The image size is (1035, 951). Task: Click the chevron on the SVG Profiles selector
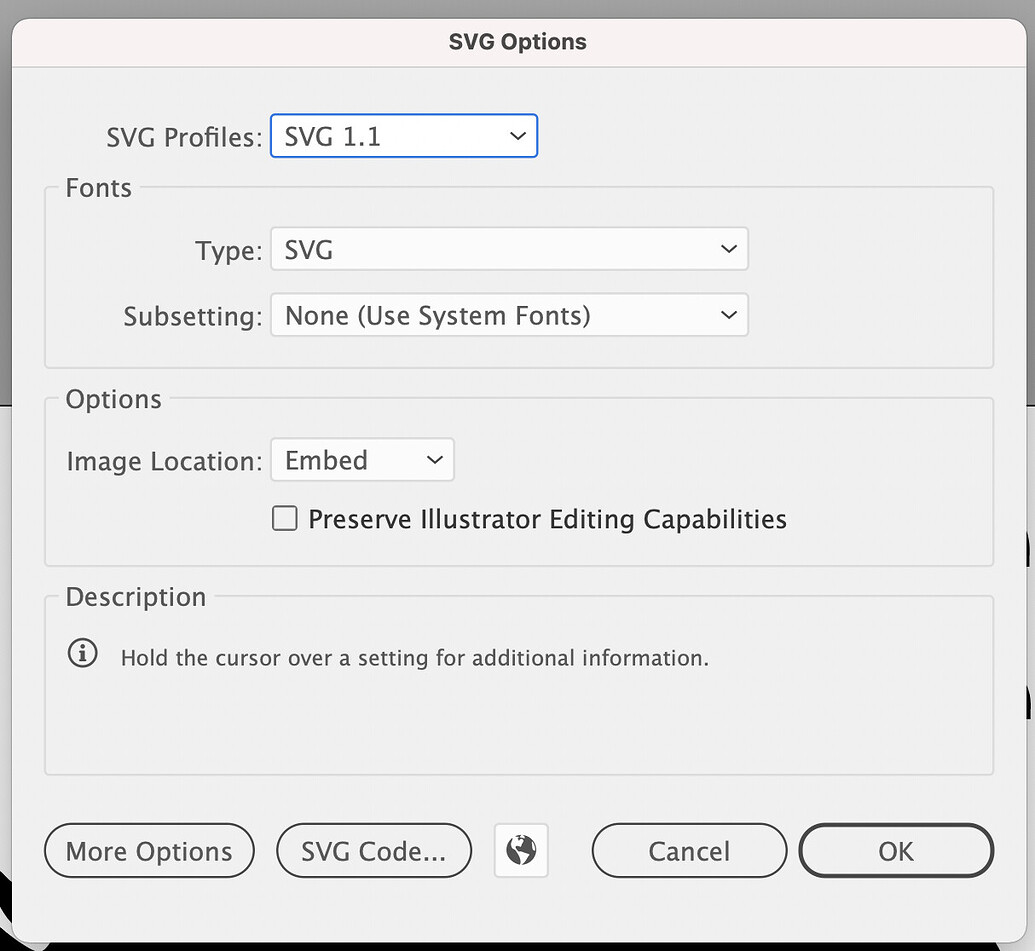tap(517, 136)
